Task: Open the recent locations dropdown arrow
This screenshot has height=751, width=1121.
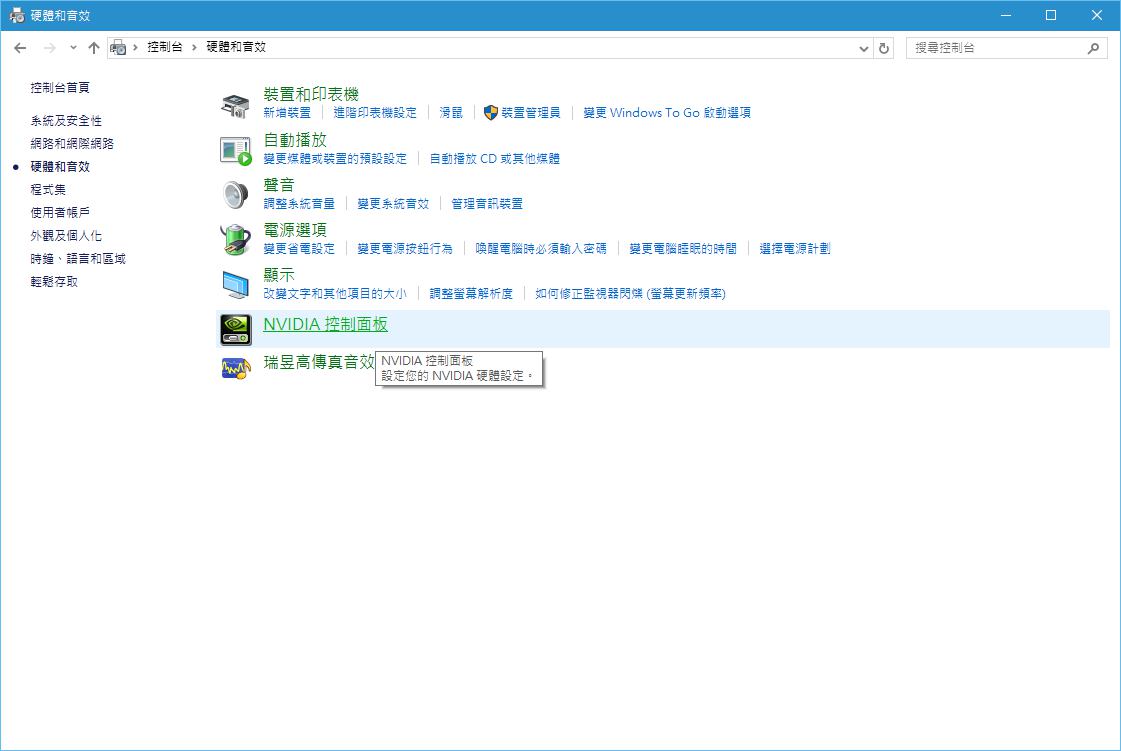Action: tap(73, 48)
